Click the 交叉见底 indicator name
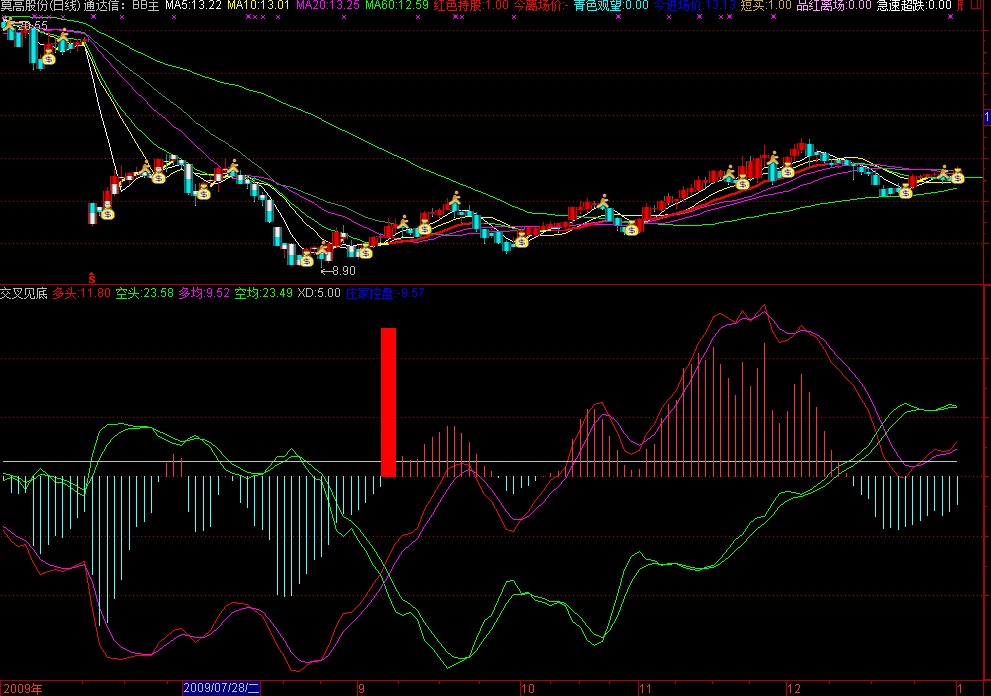The image size is (991, 696). 24,293
